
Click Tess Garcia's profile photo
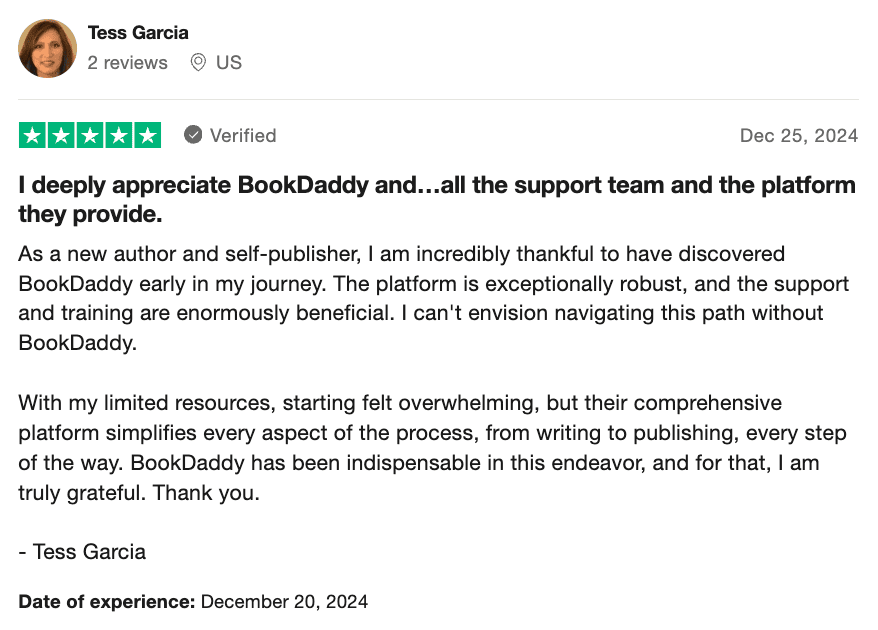click(47, 48)
